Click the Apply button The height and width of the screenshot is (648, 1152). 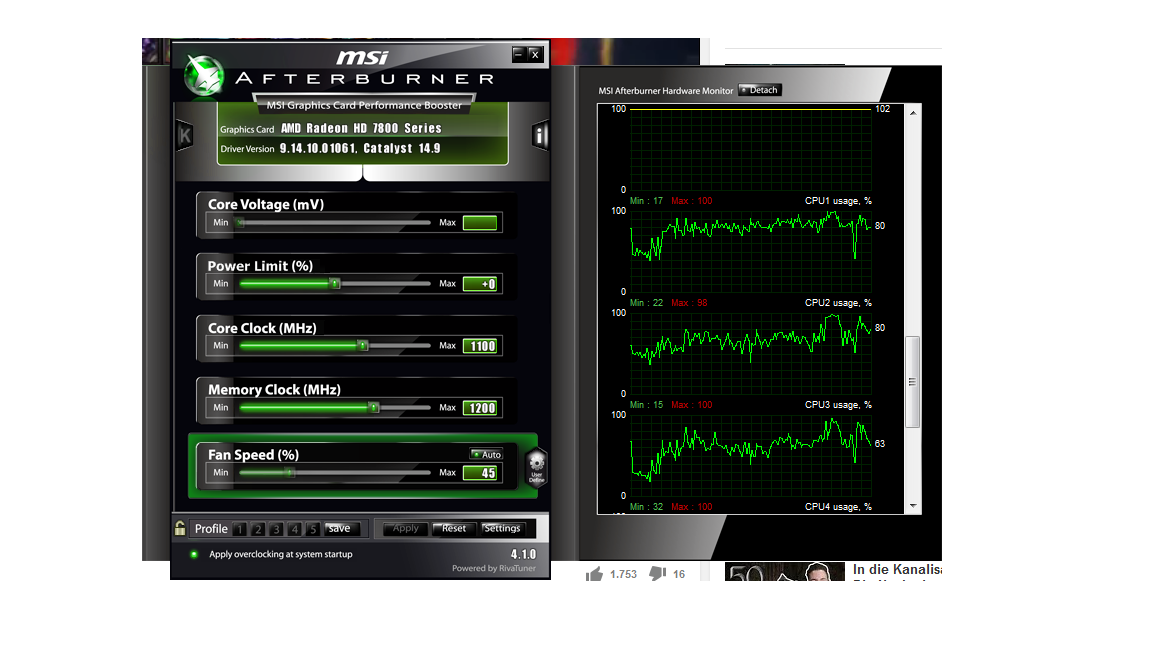[x=405, y=528]
